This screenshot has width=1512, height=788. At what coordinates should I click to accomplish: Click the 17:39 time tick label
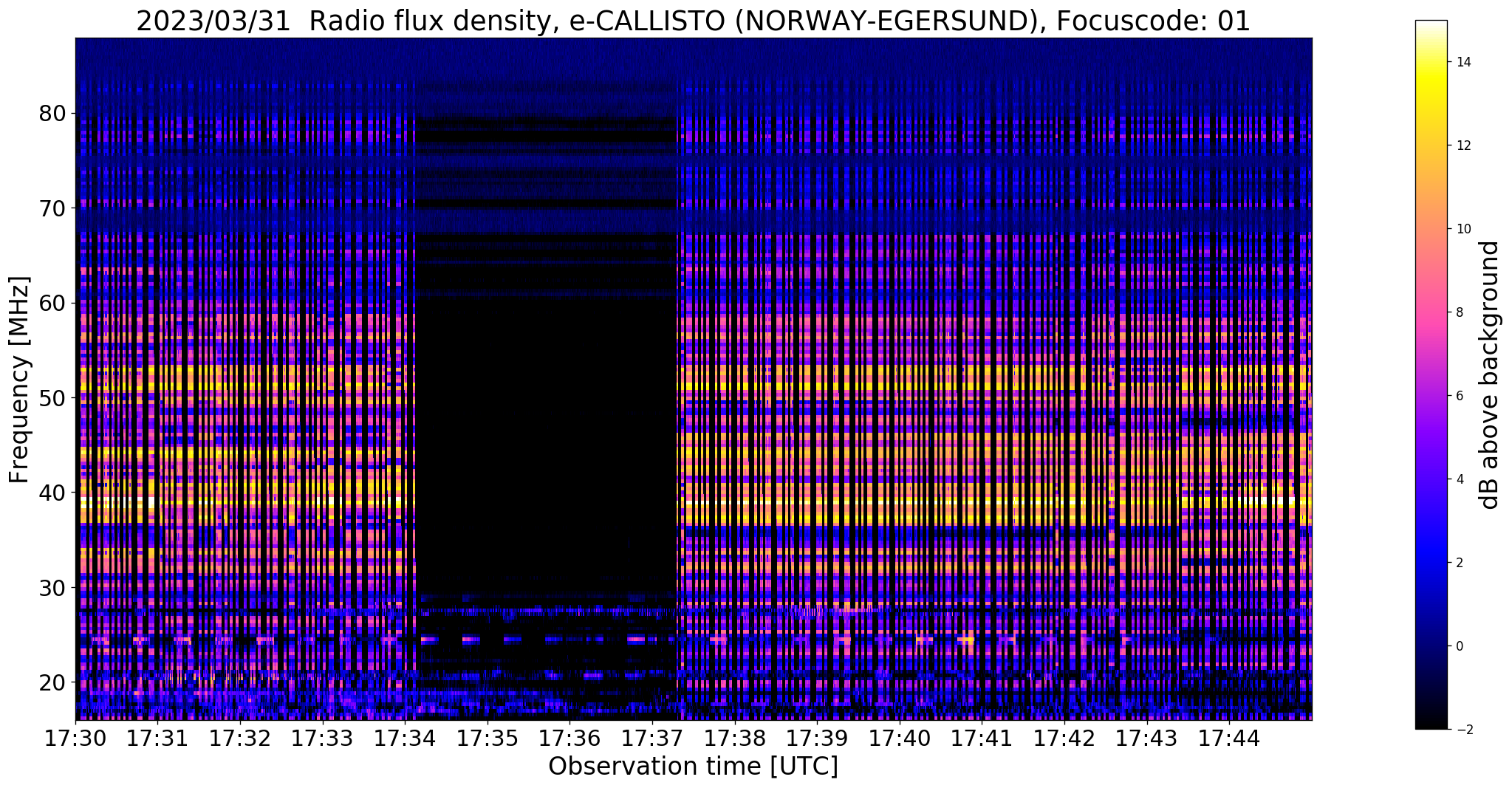[817, 738]
